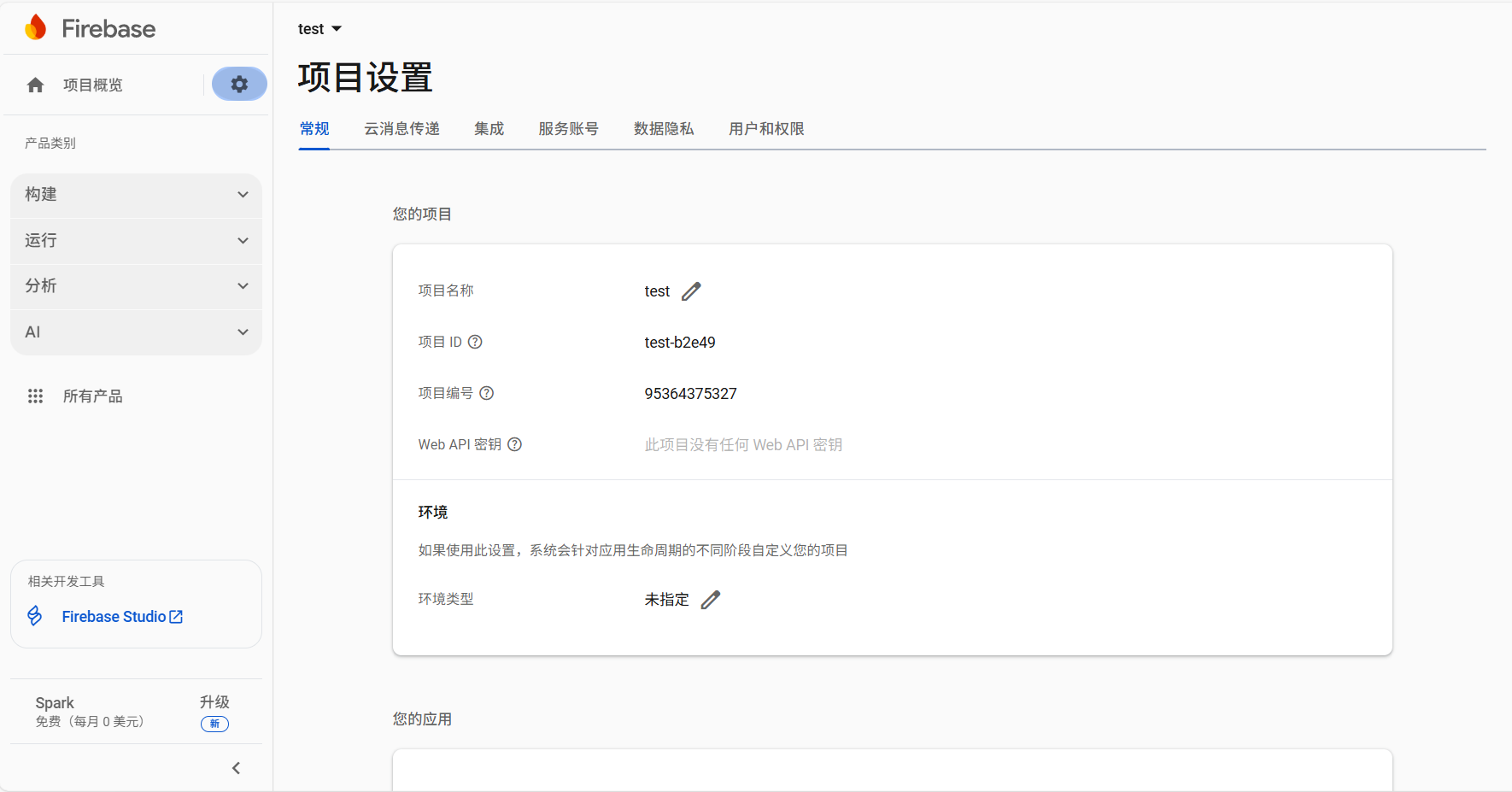Switch to the 服务账号 tab

click(x=568, y=128)
